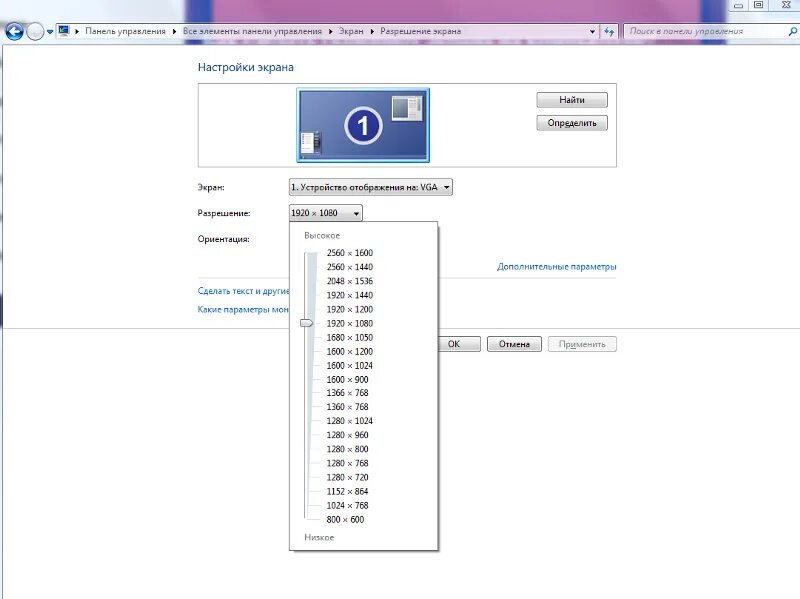Select monitor 1 thumbnail
This screenshot has width=800, height=599.
click(363, 125)
